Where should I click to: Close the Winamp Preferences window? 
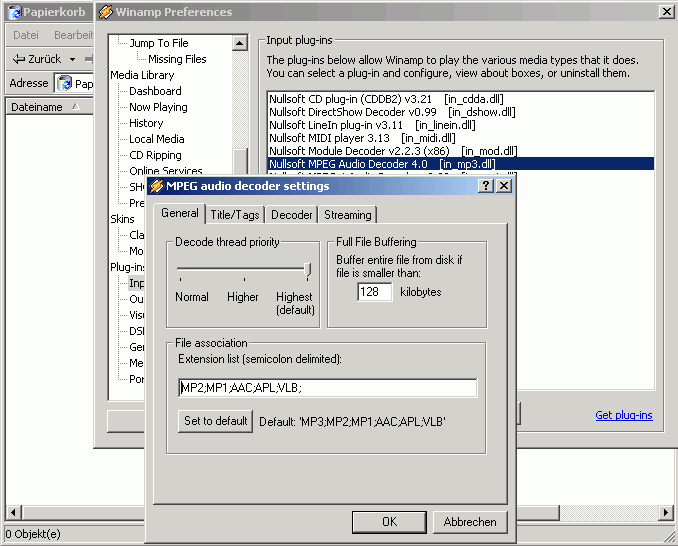666,12
